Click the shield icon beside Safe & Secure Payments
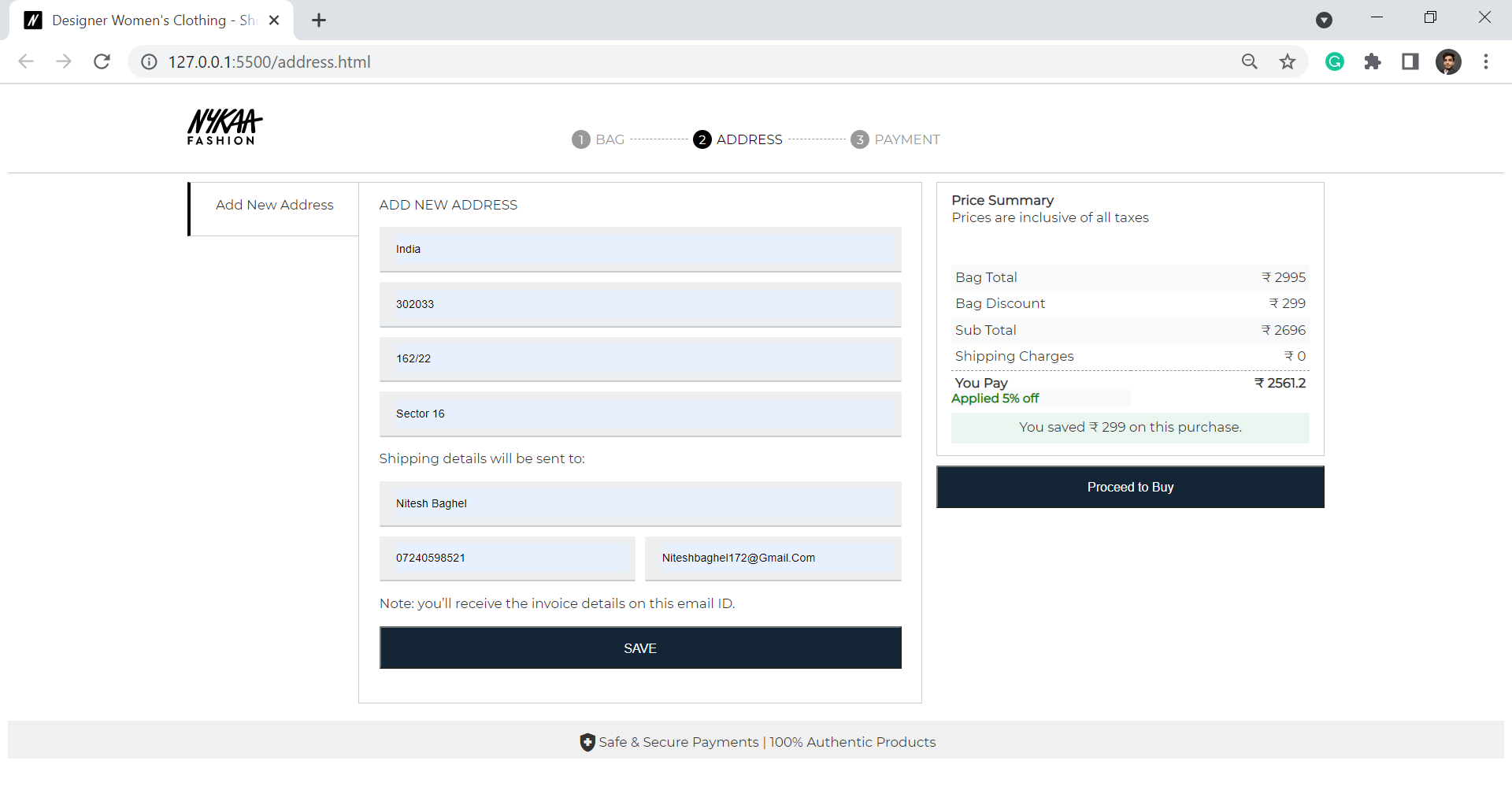Viewport: 1512px width, 794px height. tap(587, 741)
